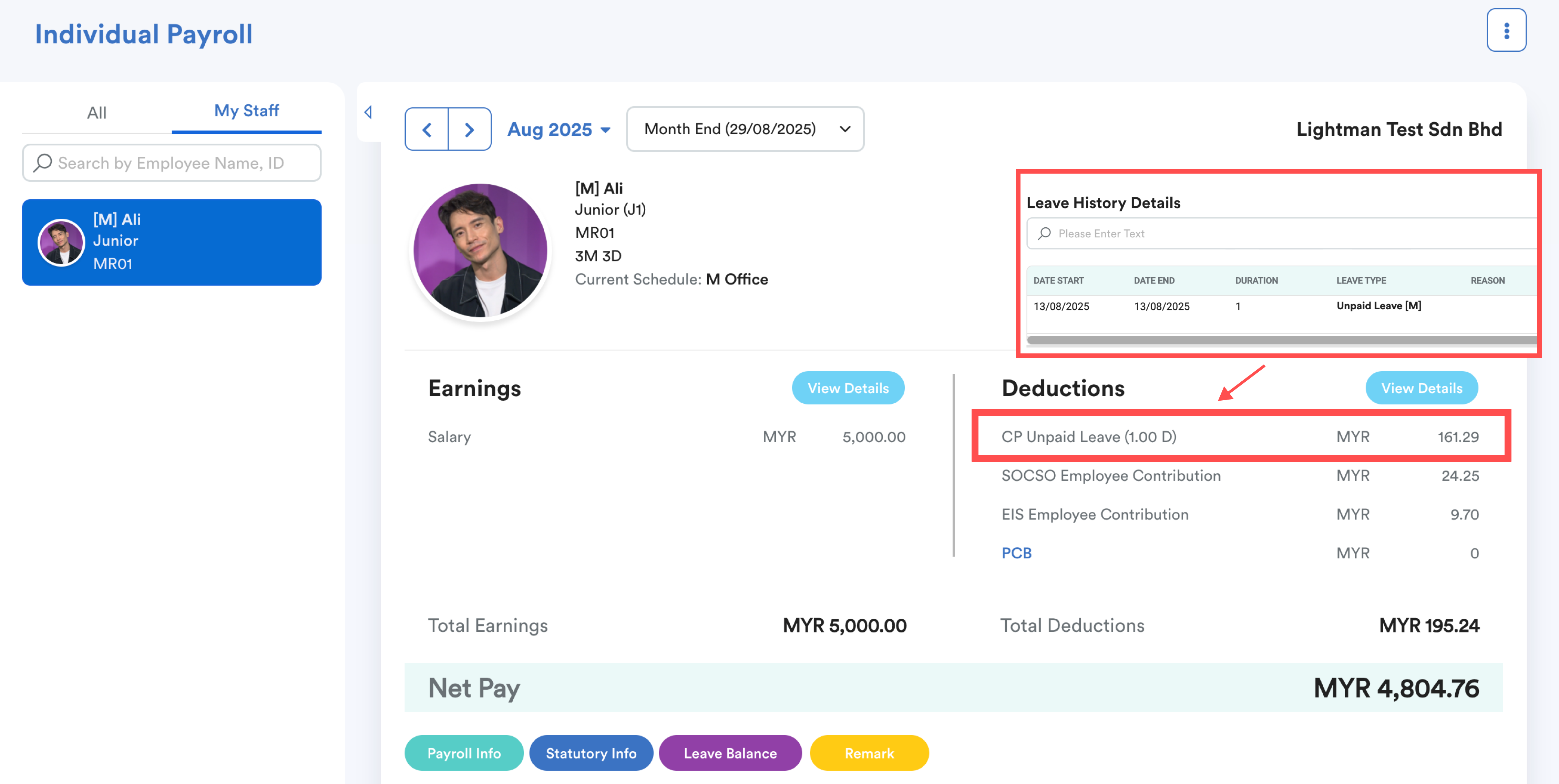The height and width of the screenshot is (784, 1559).
Task: Go to previous month with left arrow
Action: (427, 130)
